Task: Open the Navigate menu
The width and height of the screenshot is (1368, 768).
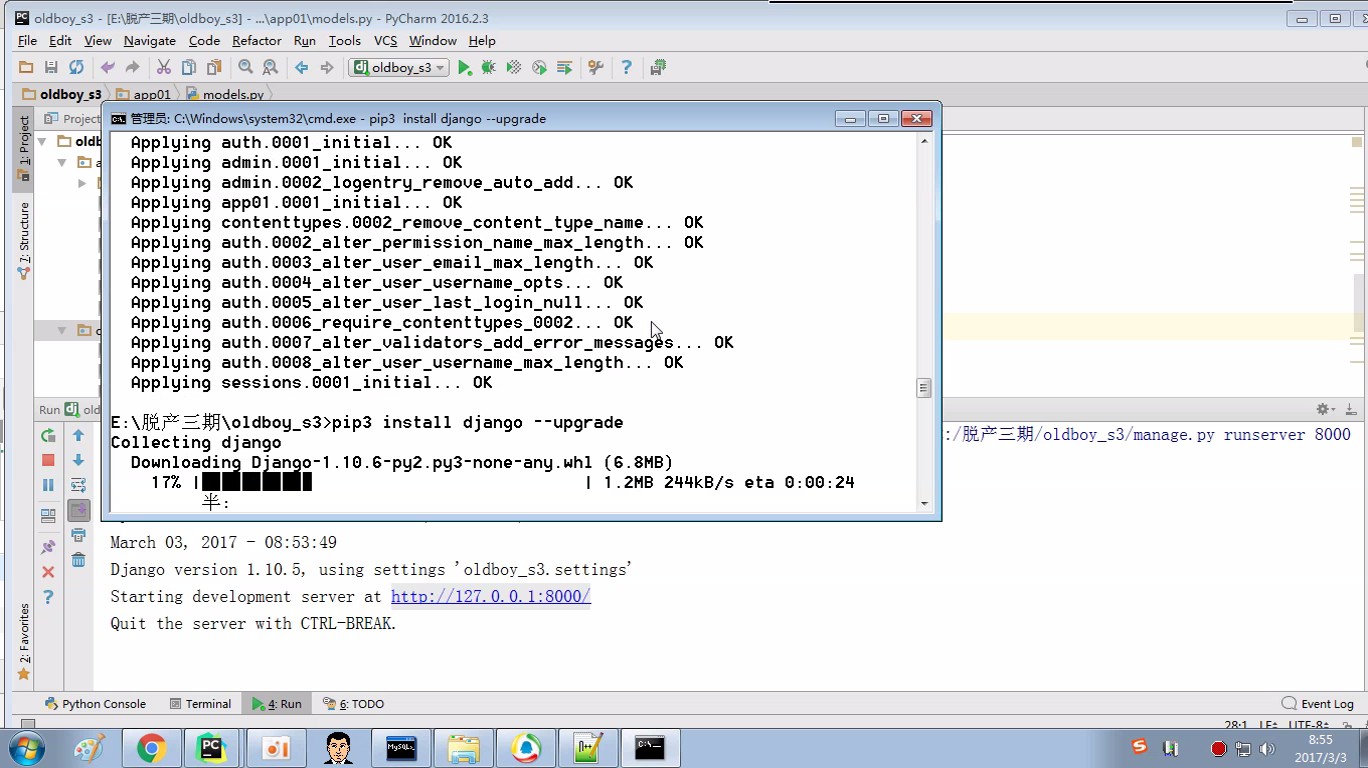Action: [x=149, y=40]
